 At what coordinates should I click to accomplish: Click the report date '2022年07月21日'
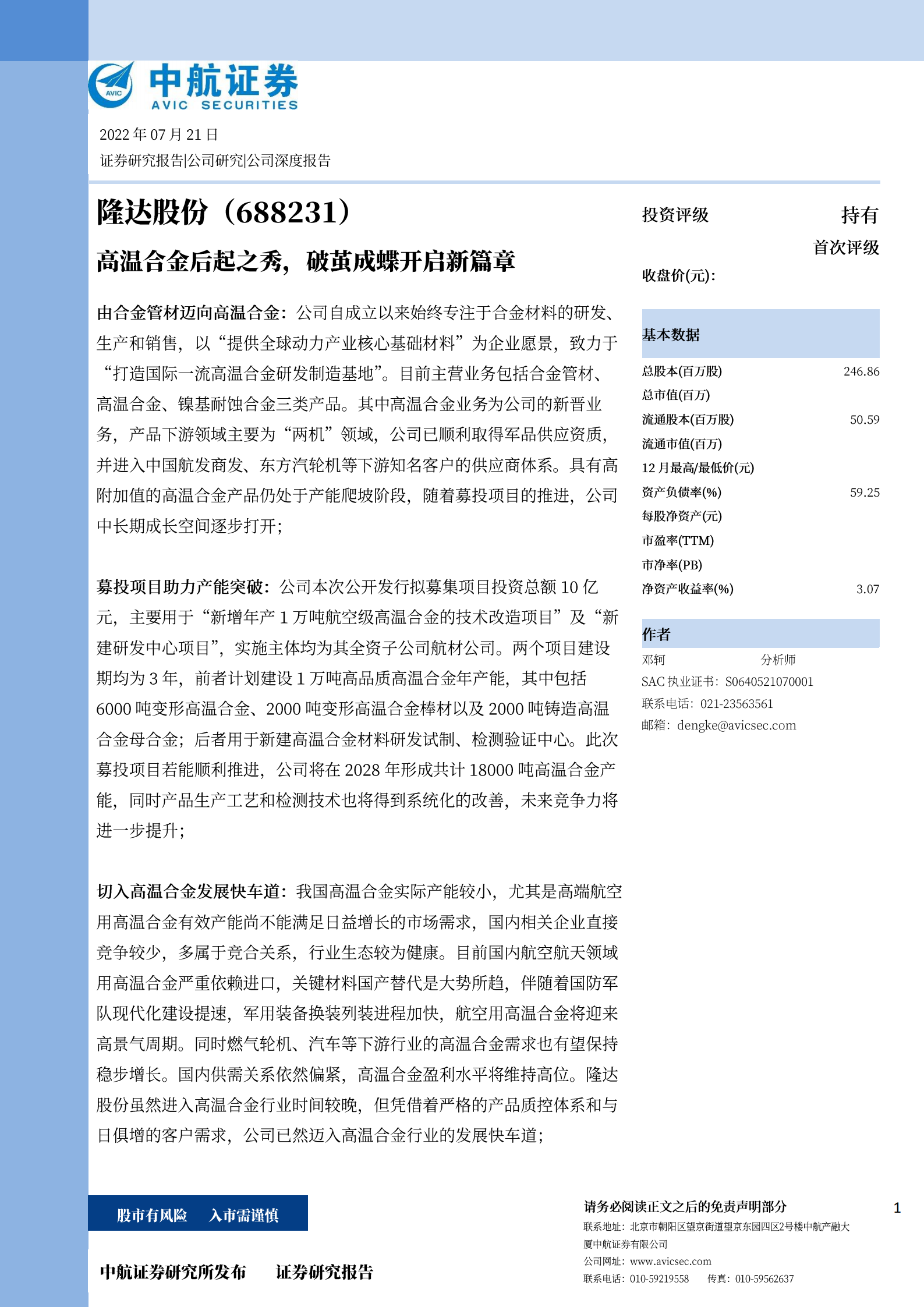tap(159, 134)
